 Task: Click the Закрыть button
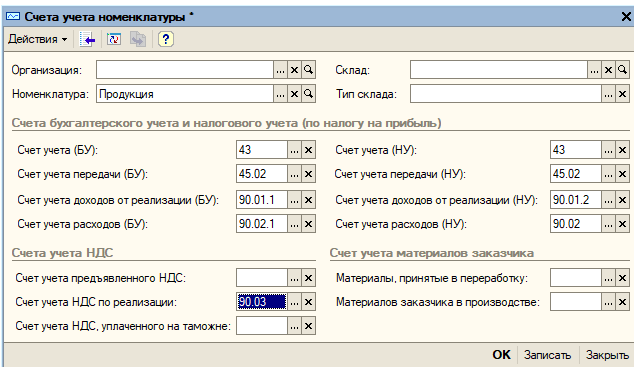[607, 355]
